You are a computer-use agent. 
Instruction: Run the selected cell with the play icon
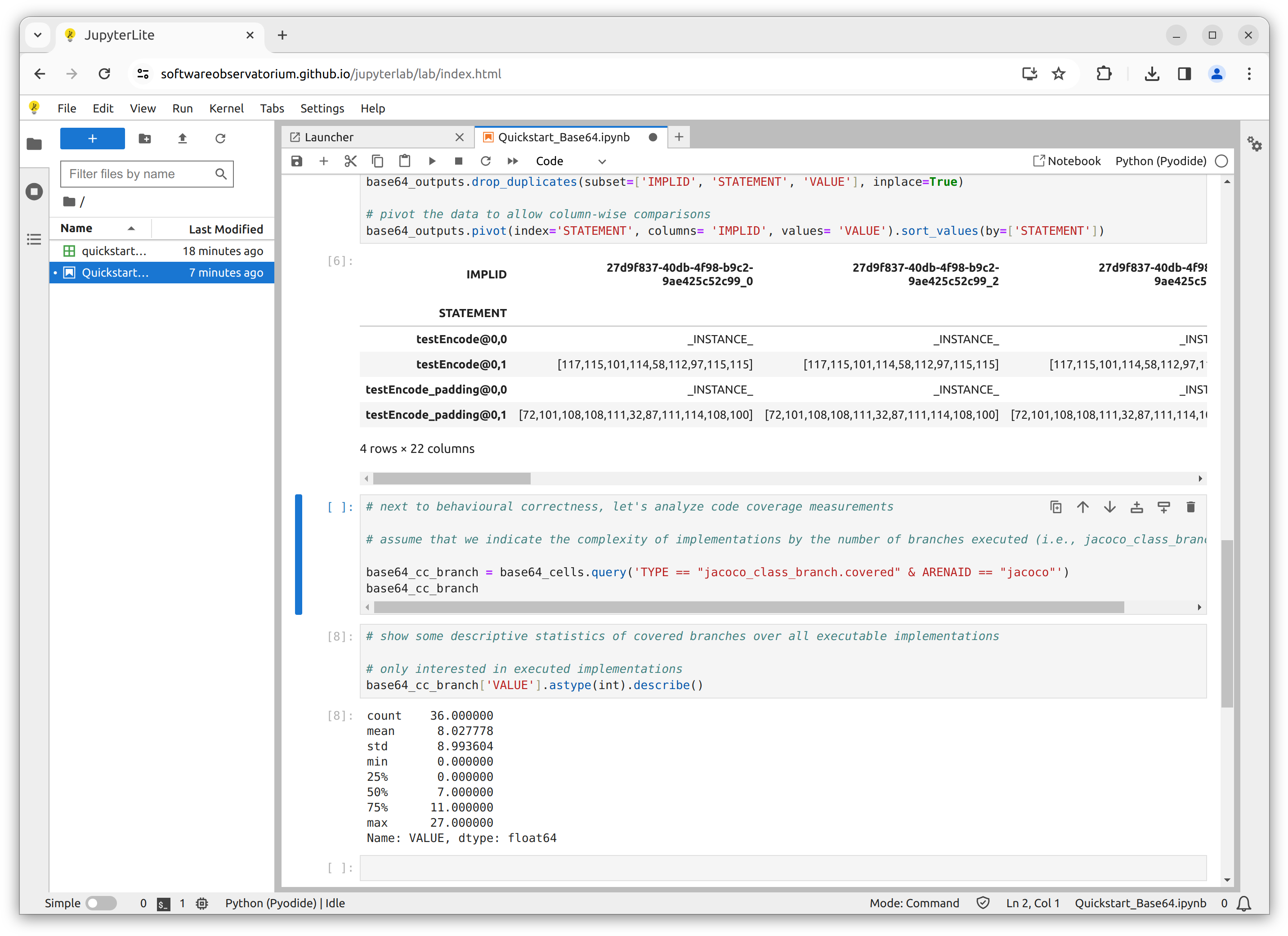(x=432, y=161)
